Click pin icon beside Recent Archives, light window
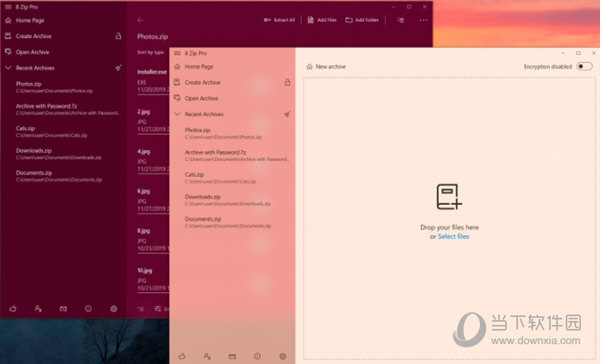This screenshot has height=364, width=600. click(287, 114)
